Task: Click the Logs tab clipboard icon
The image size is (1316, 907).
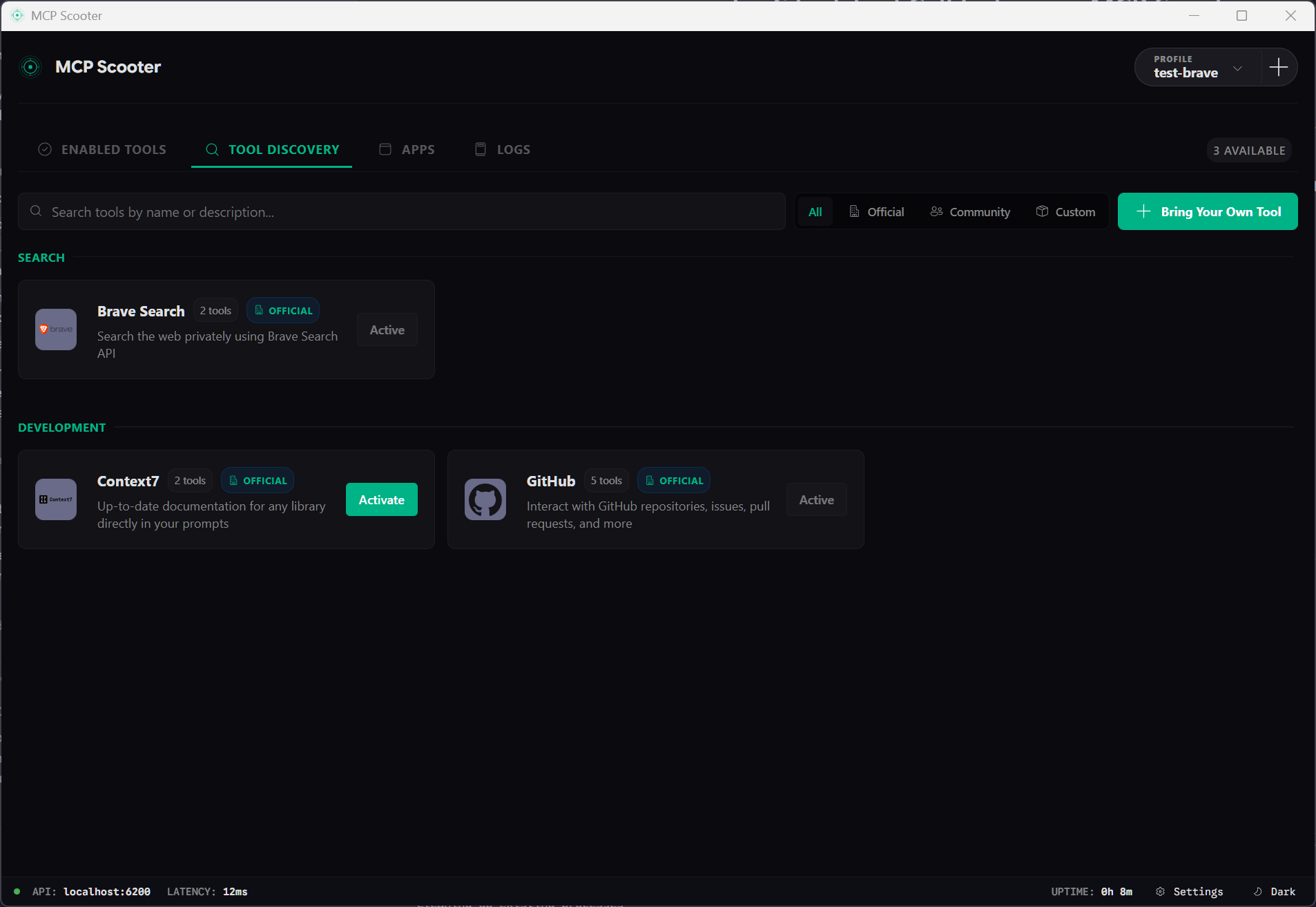Action: click(481, 149)
